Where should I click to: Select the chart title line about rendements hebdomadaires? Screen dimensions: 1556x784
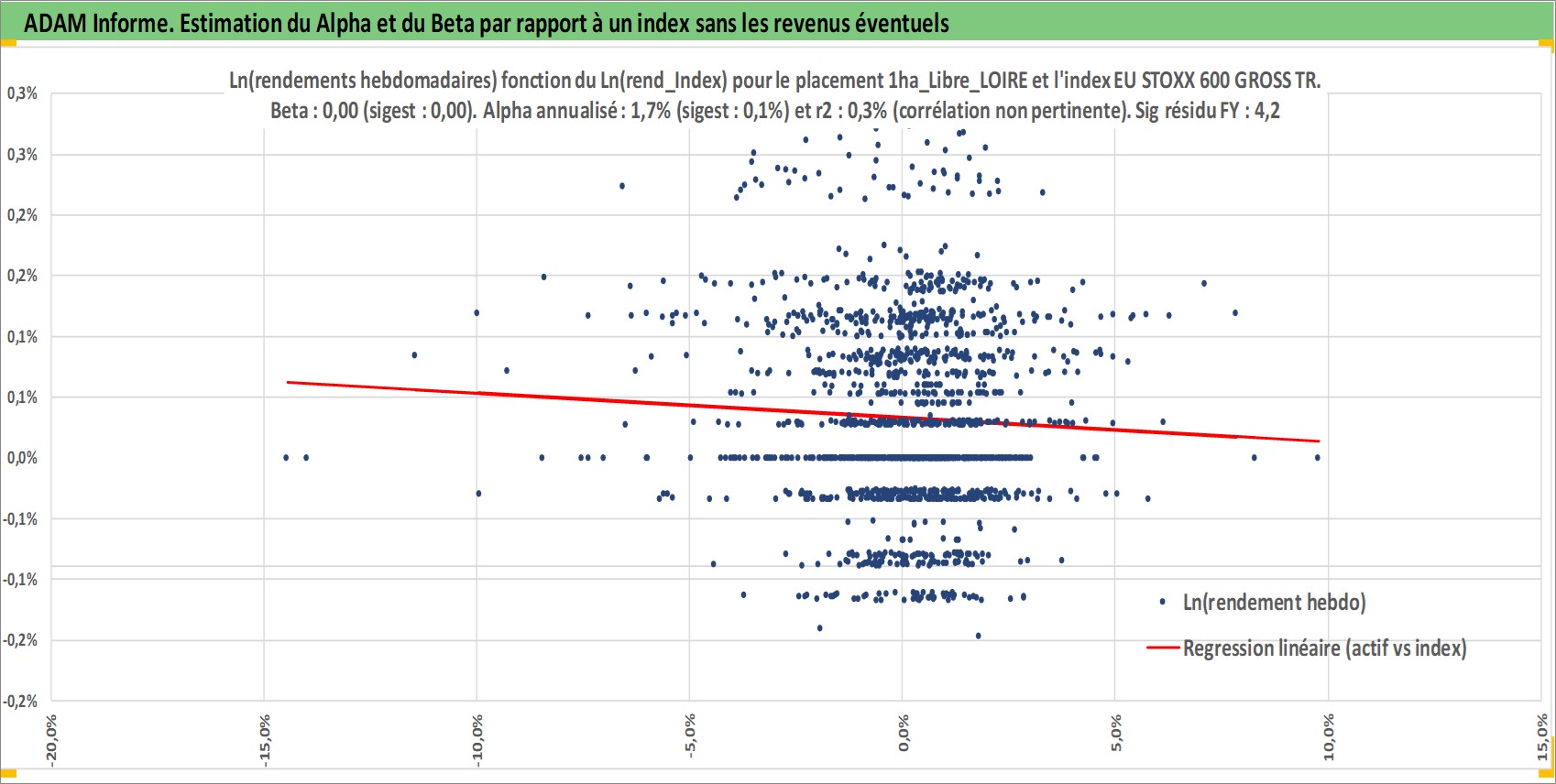coord(774,81)
